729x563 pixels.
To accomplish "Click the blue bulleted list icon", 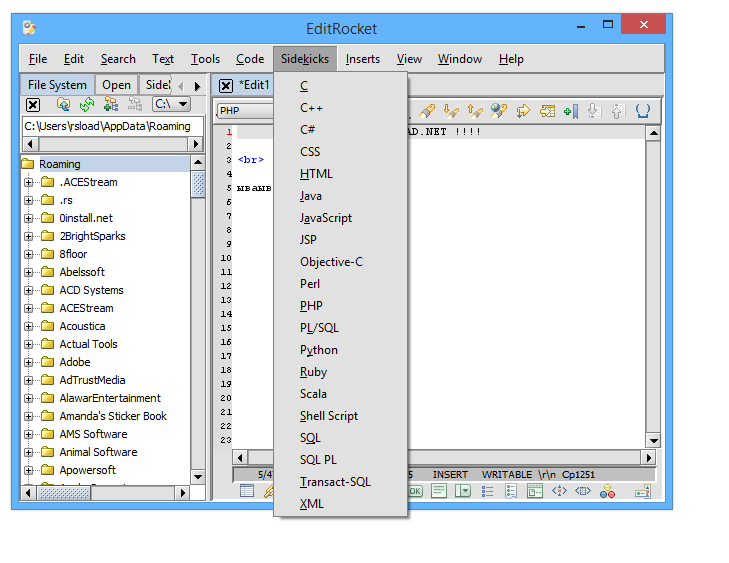I will coord(487,491).
